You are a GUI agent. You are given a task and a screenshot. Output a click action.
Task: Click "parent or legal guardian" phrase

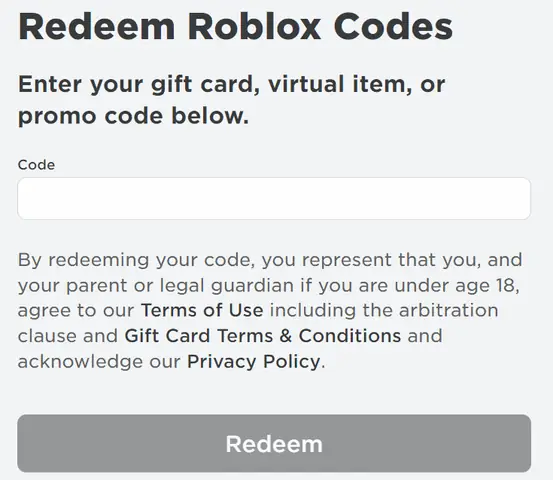[x=180, y=285]
